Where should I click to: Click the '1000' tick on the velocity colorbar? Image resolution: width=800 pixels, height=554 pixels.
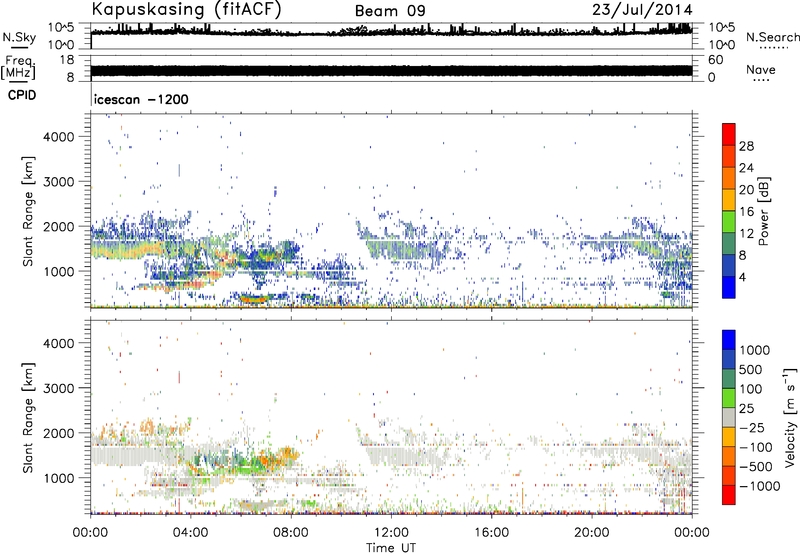[x=755, y=350]
